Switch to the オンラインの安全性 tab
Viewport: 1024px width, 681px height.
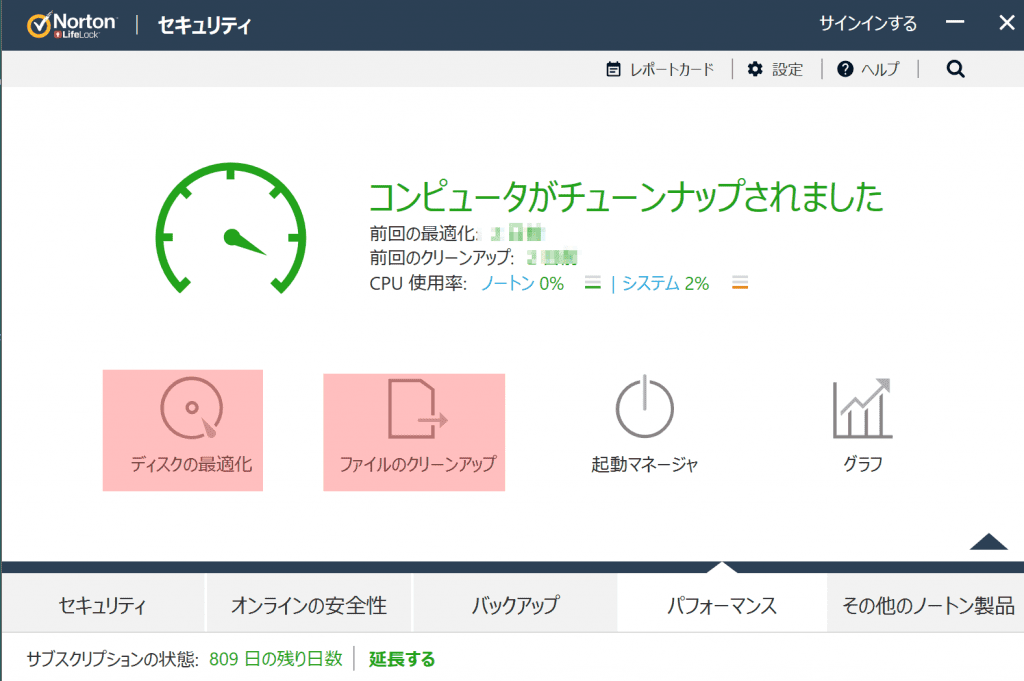309,605
